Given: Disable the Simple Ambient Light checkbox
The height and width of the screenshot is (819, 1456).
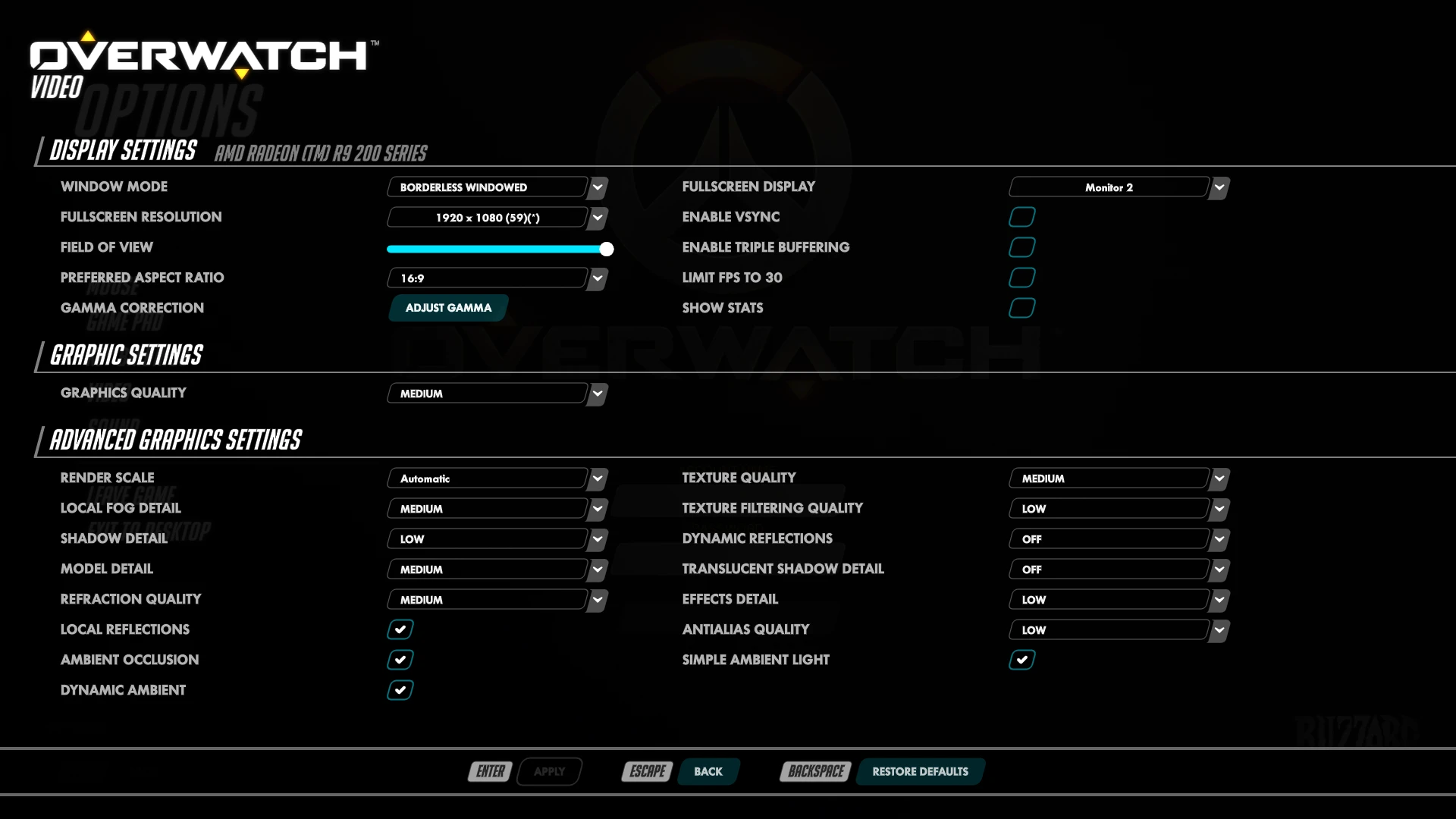Looking at the screenshot, I should tap(1022, 659).
